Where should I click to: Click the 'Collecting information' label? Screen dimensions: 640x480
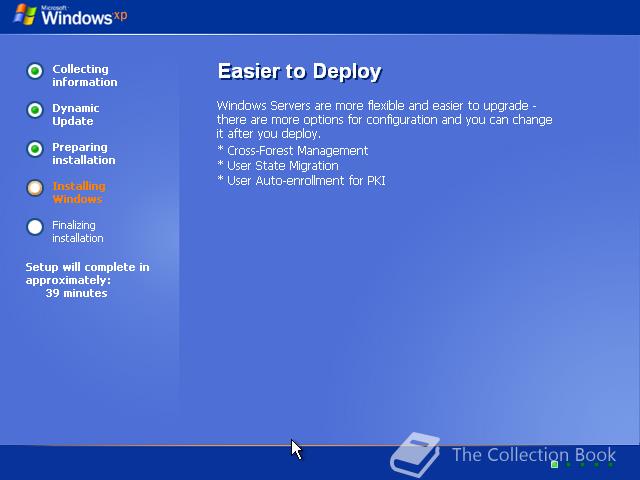point(84,76)
